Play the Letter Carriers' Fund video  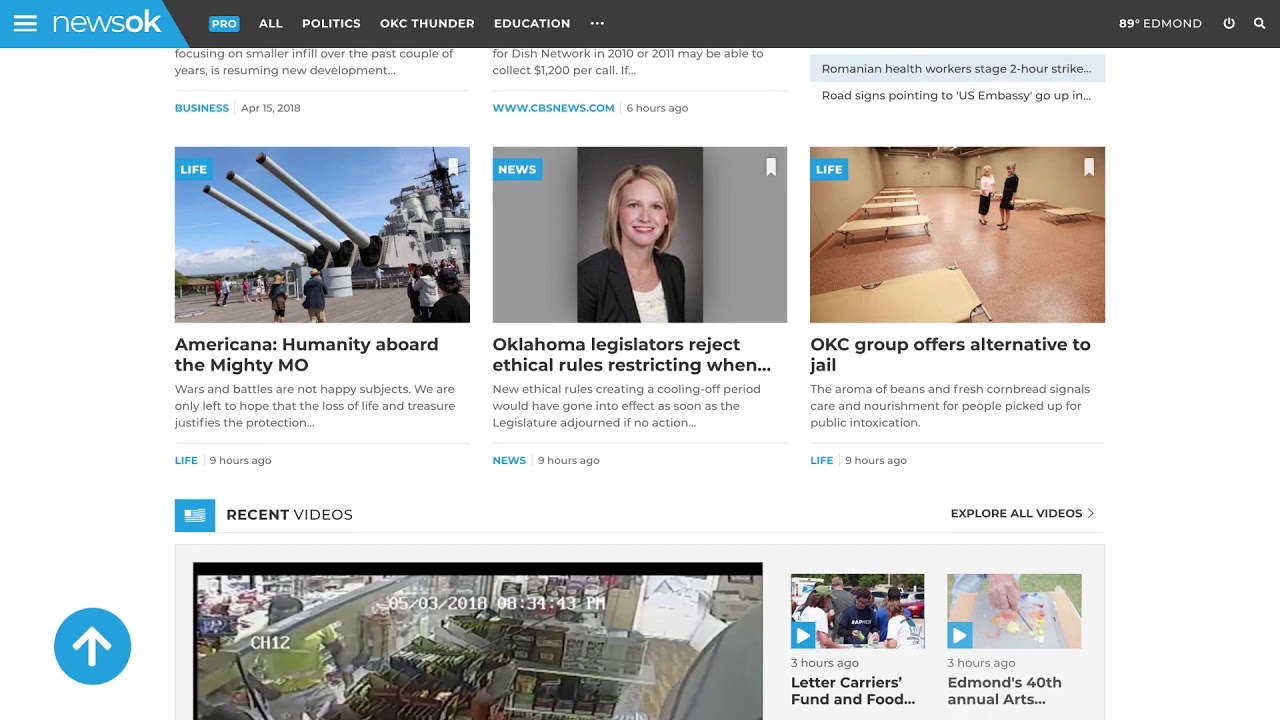[802, 635]
